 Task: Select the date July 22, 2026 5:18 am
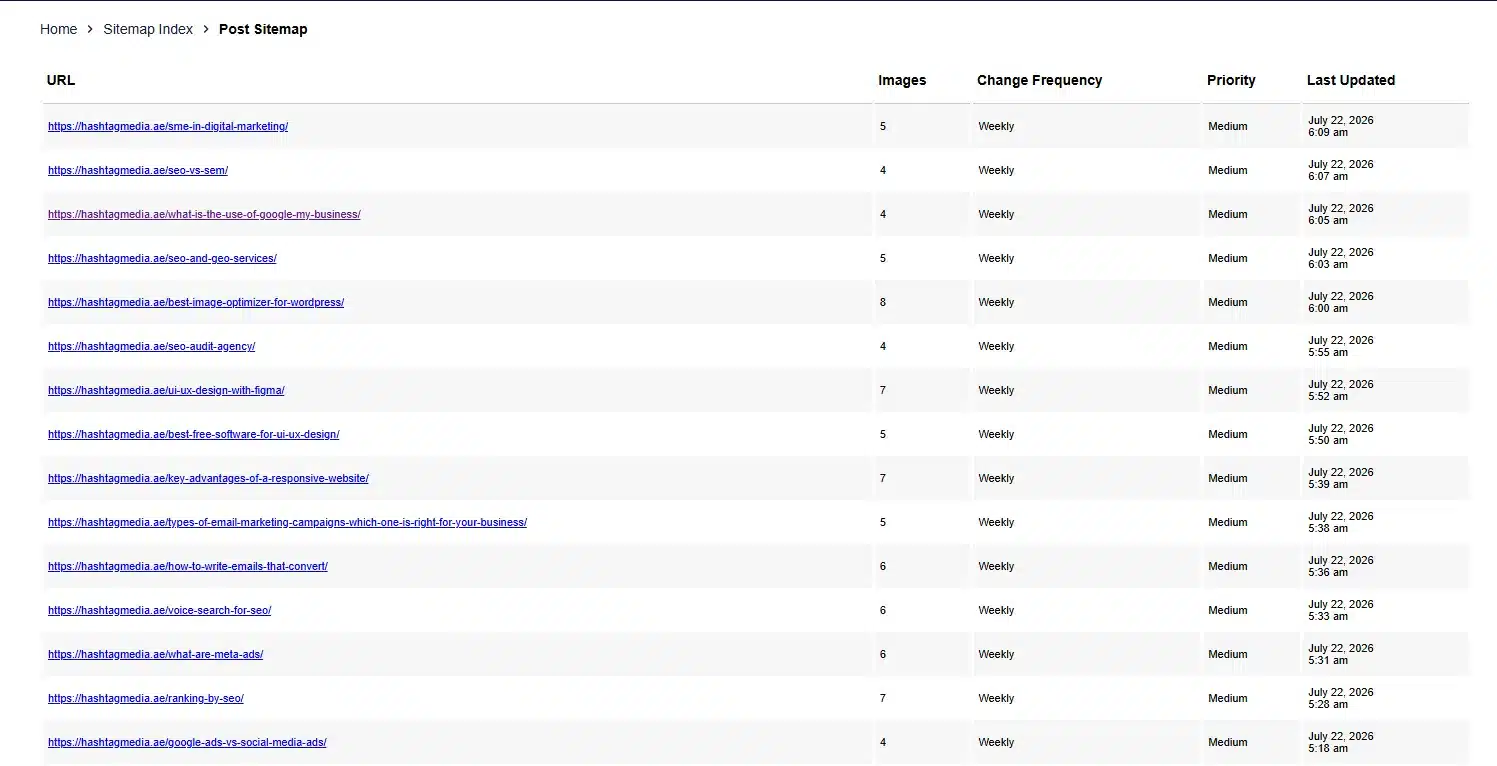click(1341, 742)
